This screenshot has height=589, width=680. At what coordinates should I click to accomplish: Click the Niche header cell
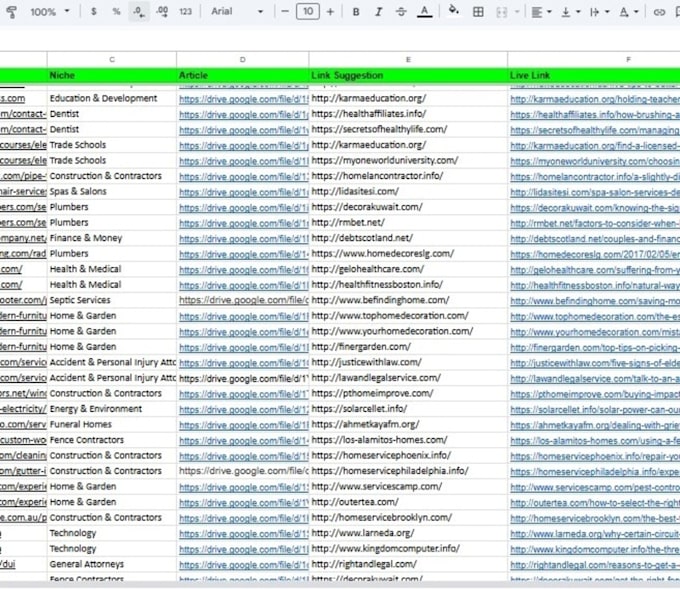coord(112,75)
